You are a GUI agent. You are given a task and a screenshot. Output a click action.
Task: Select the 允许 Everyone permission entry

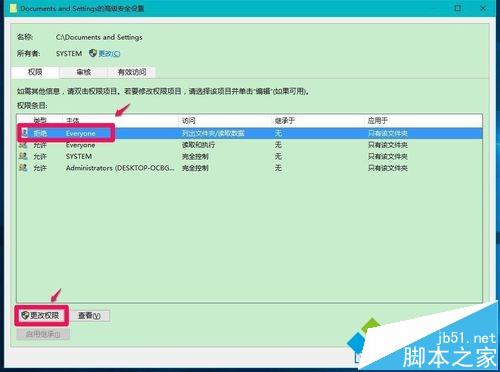[249, 145]
